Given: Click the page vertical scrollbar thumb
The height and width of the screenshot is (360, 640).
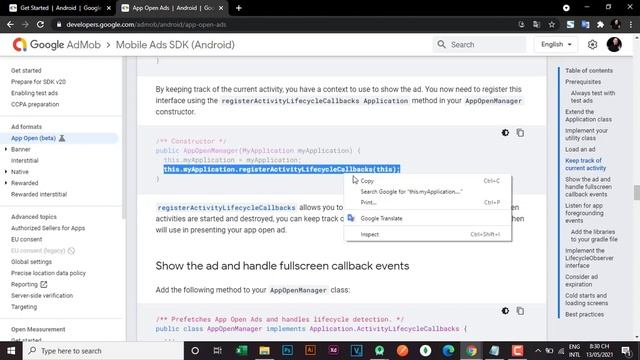Looking at the screenshot, I should click(x=637, y=192).
